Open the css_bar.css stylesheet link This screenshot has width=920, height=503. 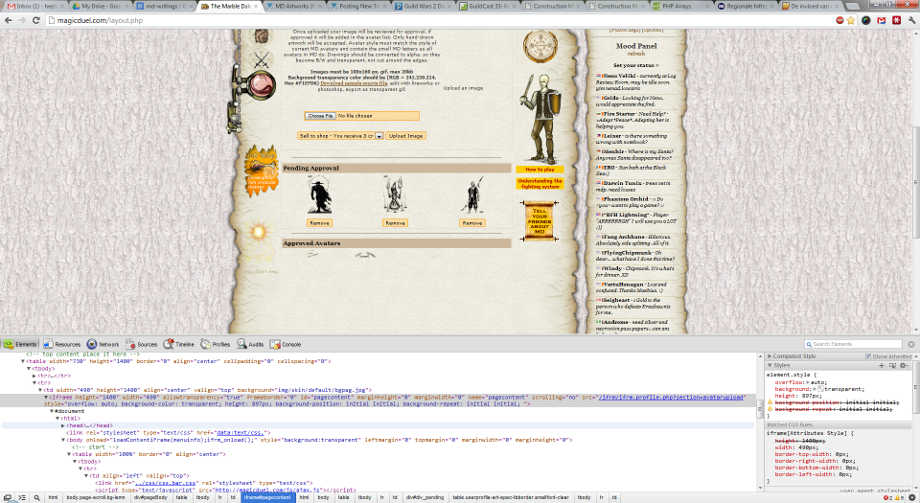coord(166,482)
